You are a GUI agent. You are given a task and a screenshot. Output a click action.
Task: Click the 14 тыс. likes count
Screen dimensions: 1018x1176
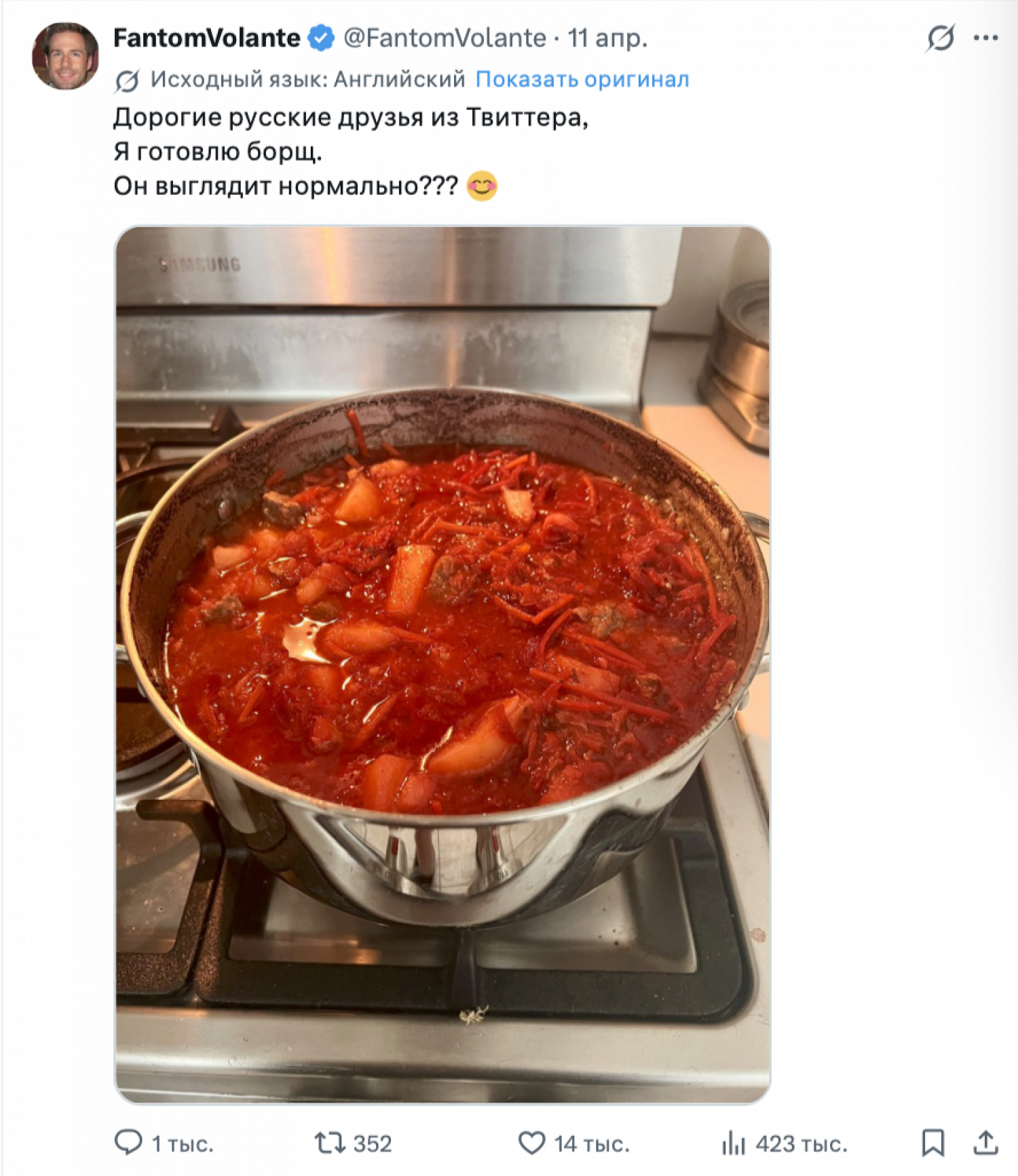coord(592,1143)
